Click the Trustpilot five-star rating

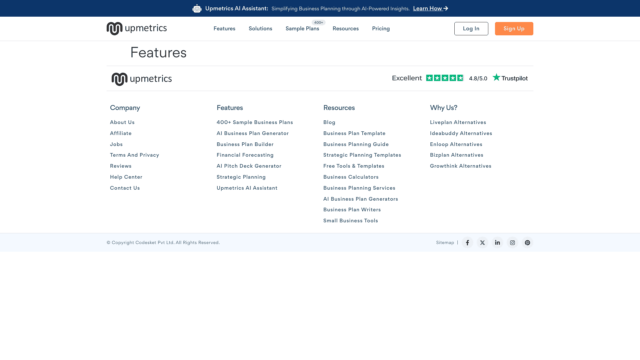tap(444, 78)
